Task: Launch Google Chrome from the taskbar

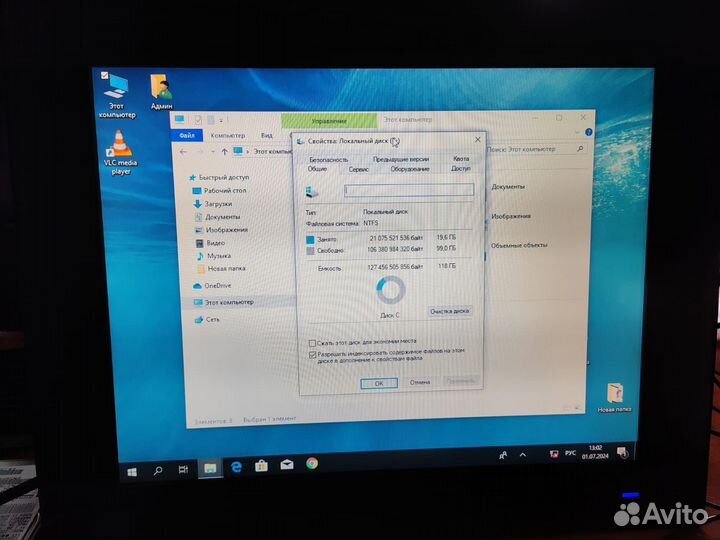Action: click(312, 464)
